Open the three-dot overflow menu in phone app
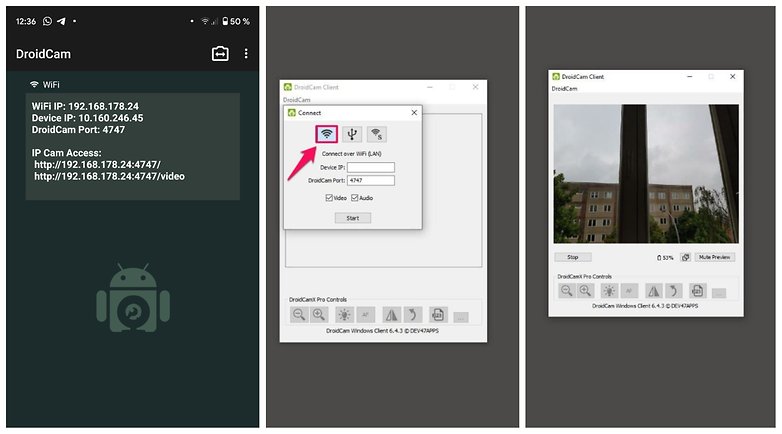The image size is (782, 434). [246, 54]
